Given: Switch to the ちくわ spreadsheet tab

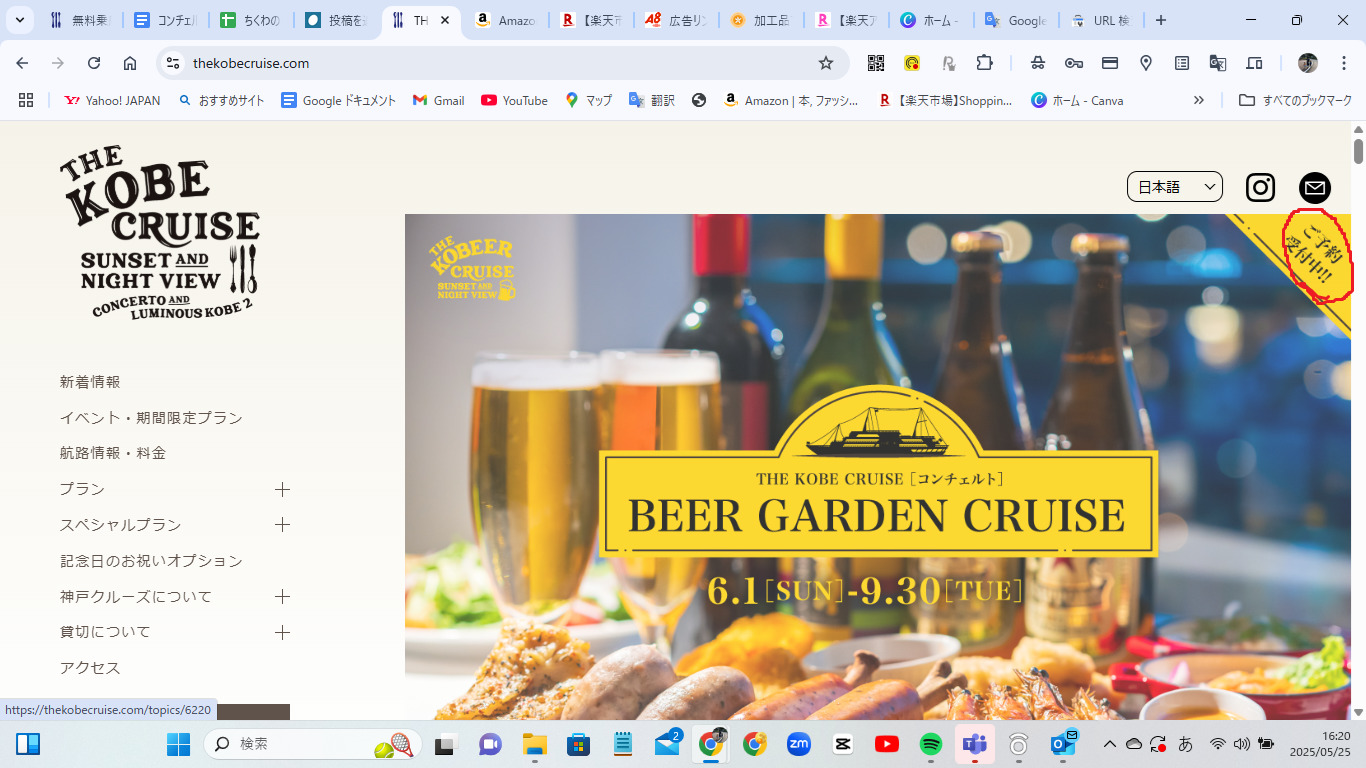Looking at the screenshot, I should click(251, 20).
